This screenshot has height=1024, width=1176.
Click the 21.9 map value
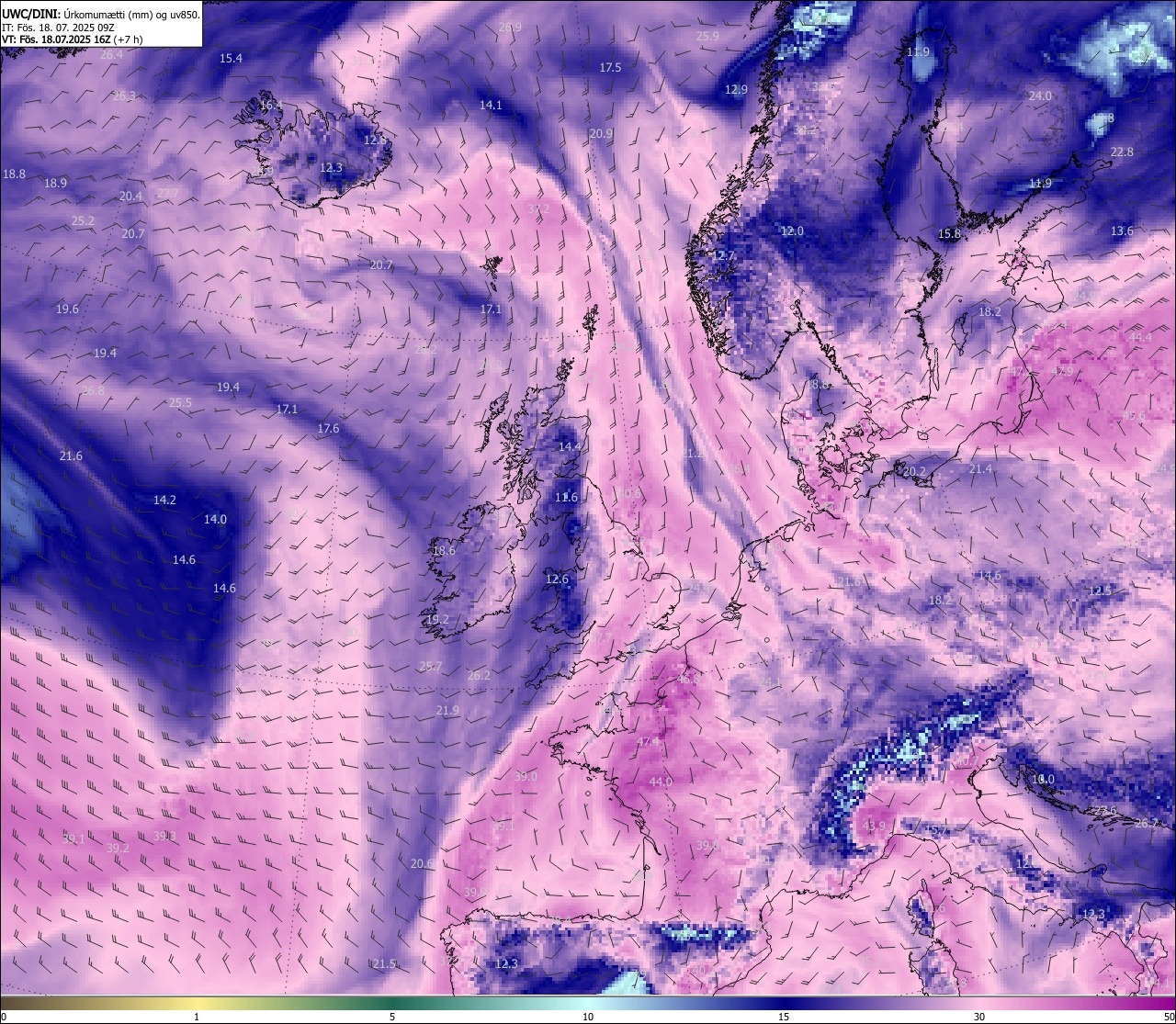pos(447,711)
